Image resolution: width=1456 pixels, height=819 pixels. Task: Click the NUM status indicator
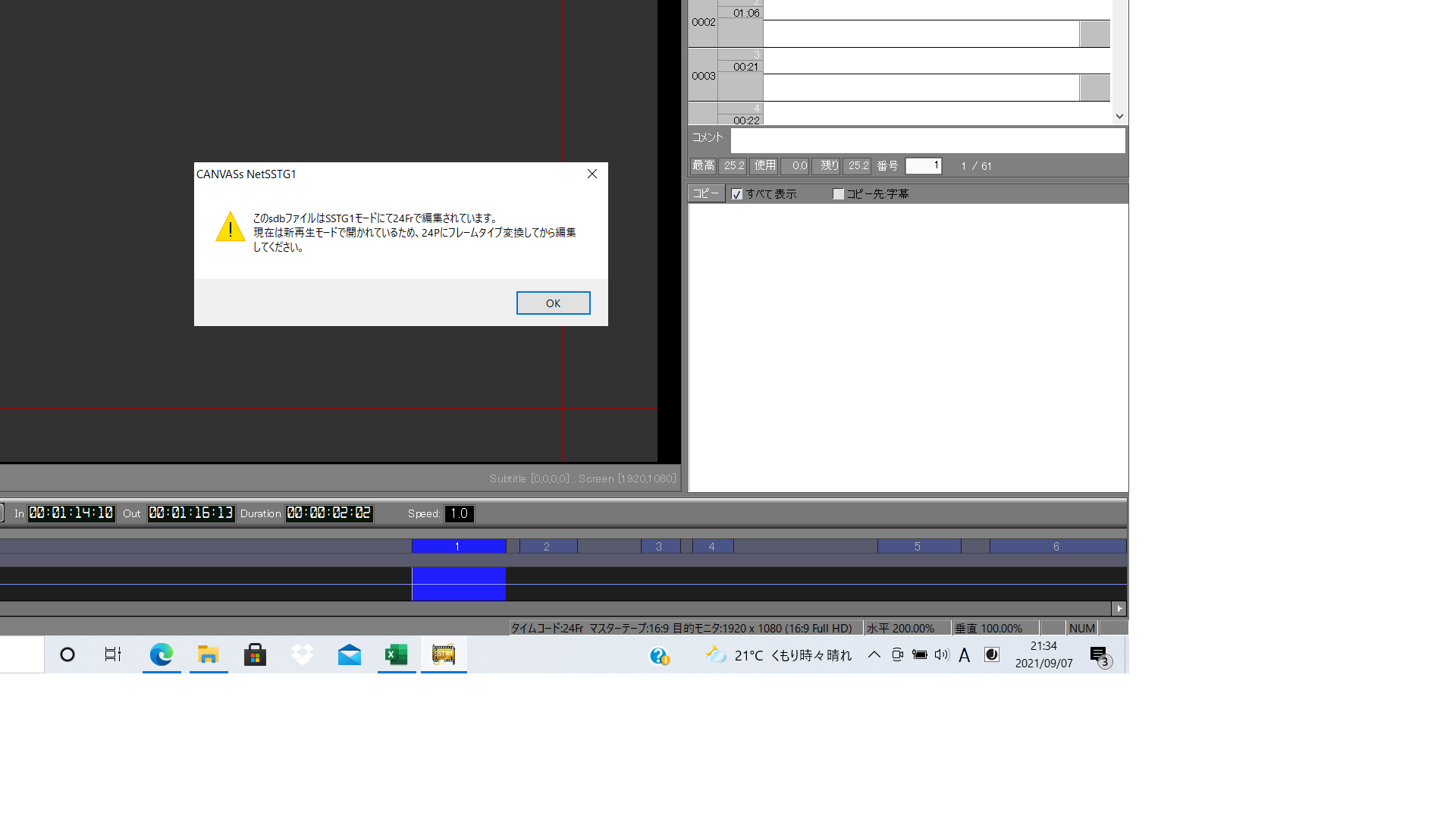1081,629
